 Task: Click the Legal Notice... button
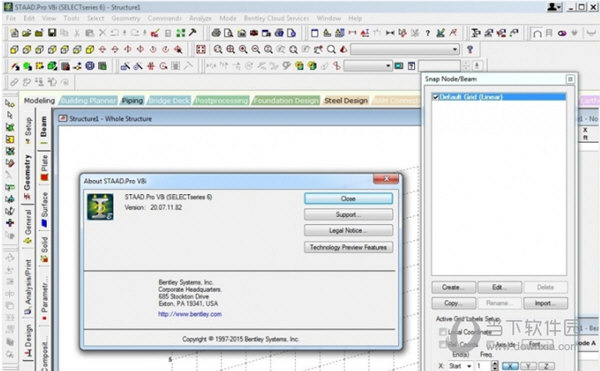(x=348, y=231)
